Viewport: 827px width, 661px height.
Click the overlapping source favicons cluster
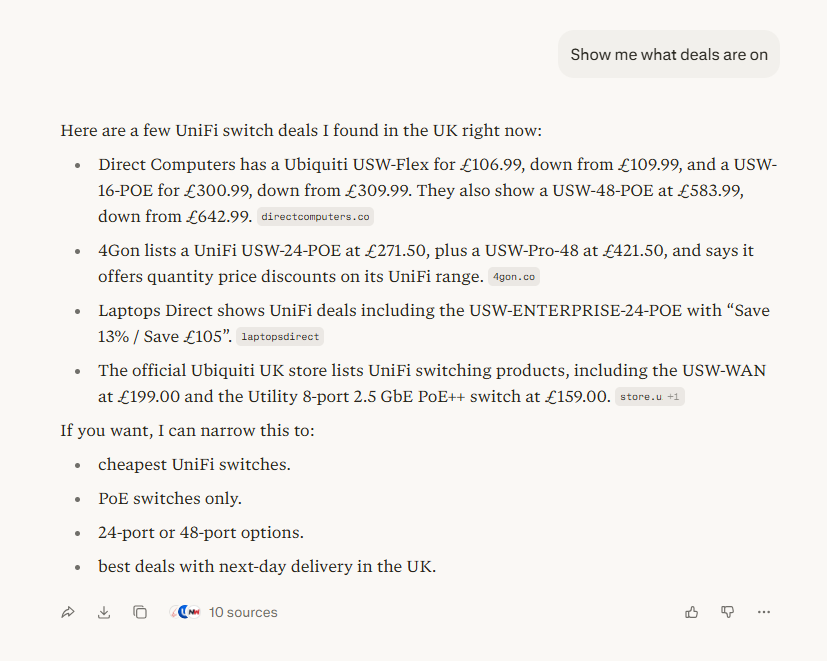coord(185,612)
